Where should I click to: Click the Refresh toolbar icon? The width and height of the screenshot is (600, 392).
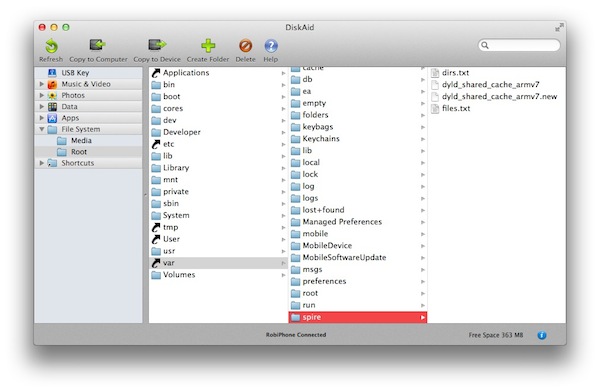pos(51,46)
